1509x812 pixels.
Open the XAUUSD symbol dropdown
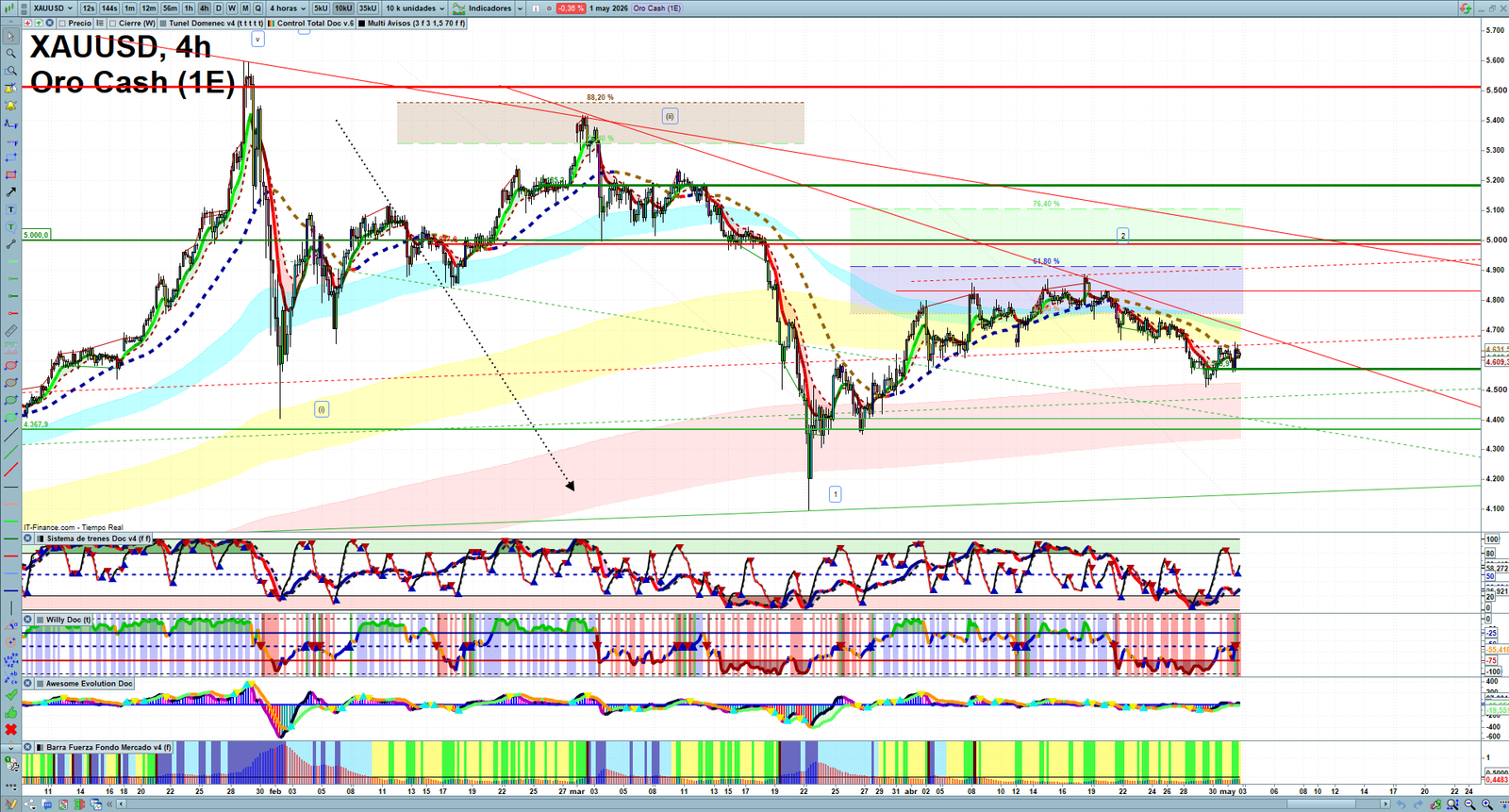pyautogui.click(x=53, y=8)
